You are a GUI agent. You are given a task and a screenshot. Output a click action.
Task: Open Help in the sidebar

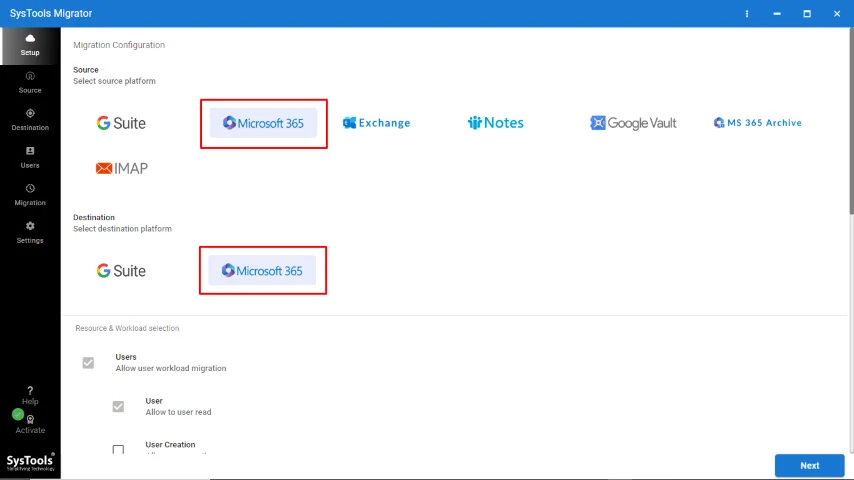coord(30,396)
